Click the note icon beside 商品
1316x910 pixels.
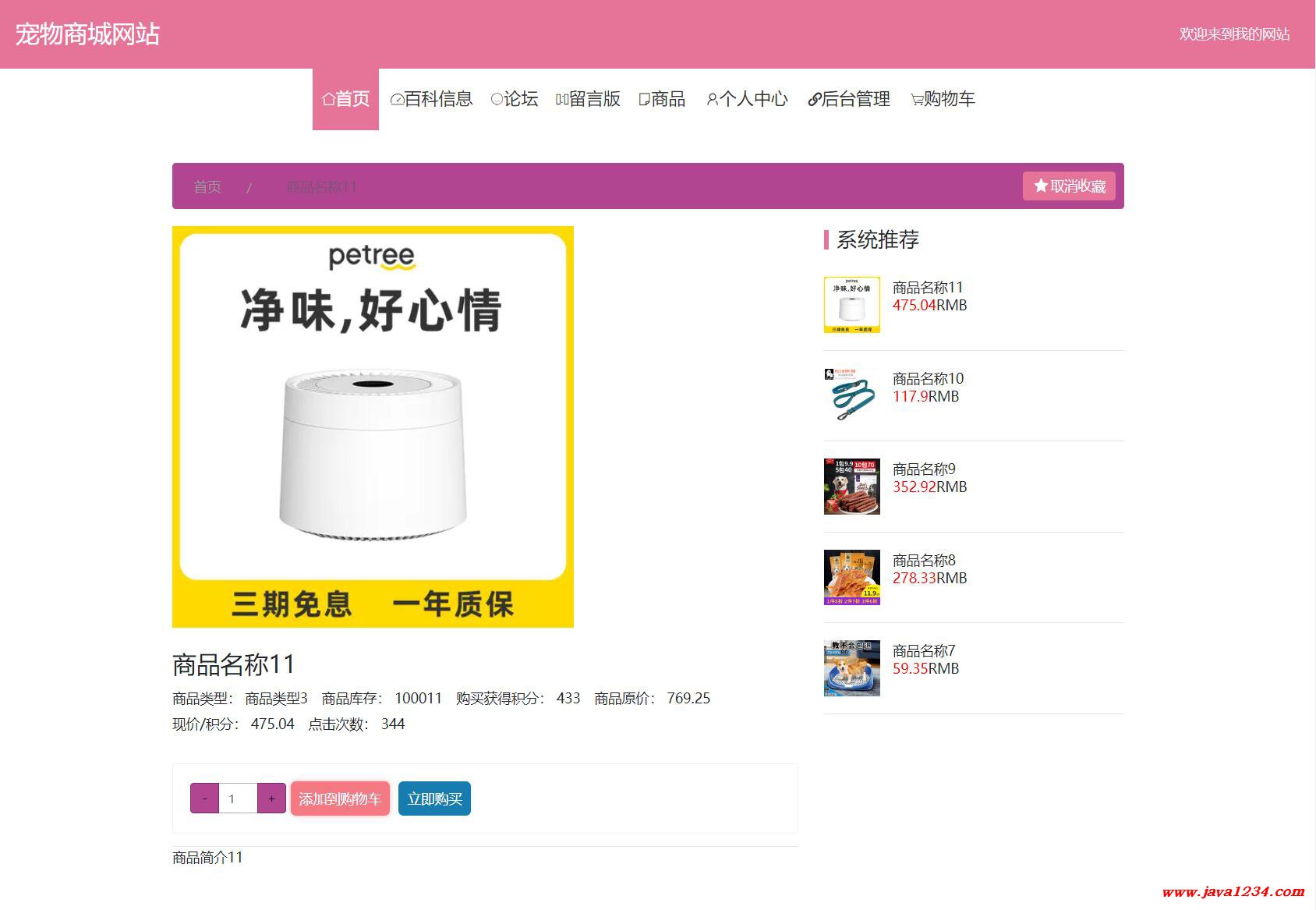(644, 100)
